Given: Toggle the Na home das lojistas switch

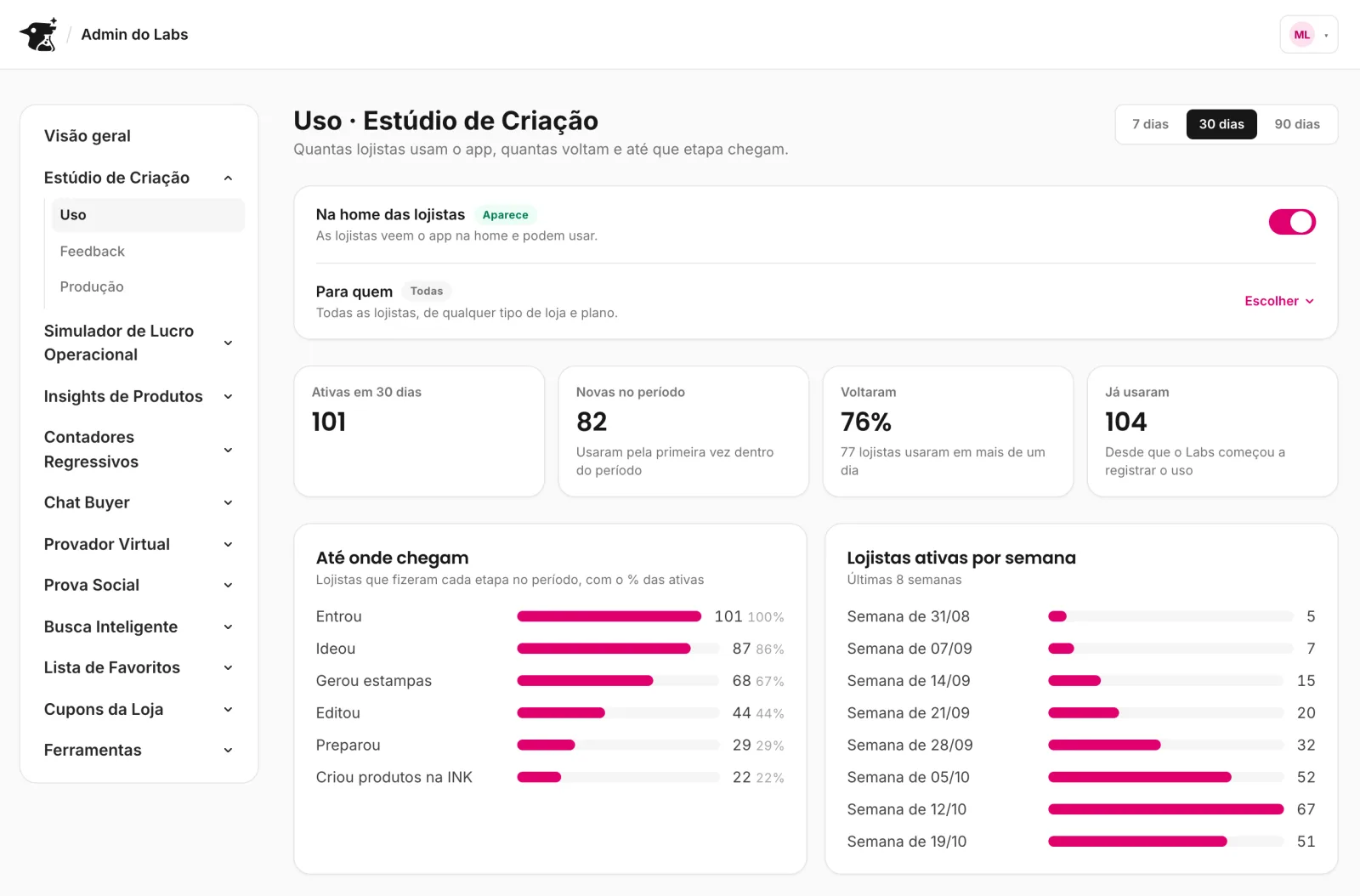Looking at the screenshot, I should click(1292, 222).
